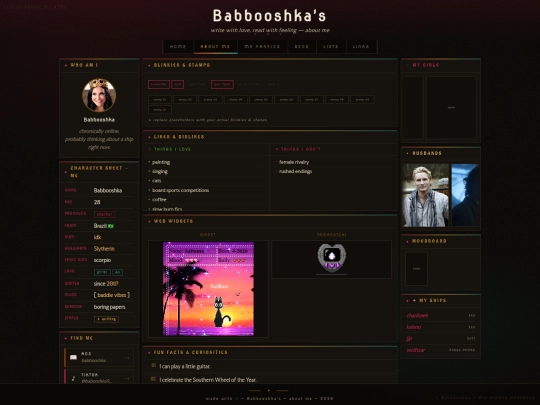Open the kaisoo ship link
Viewport: 540px width, 405px height.
pyautogui.click(x=414, y=327)
